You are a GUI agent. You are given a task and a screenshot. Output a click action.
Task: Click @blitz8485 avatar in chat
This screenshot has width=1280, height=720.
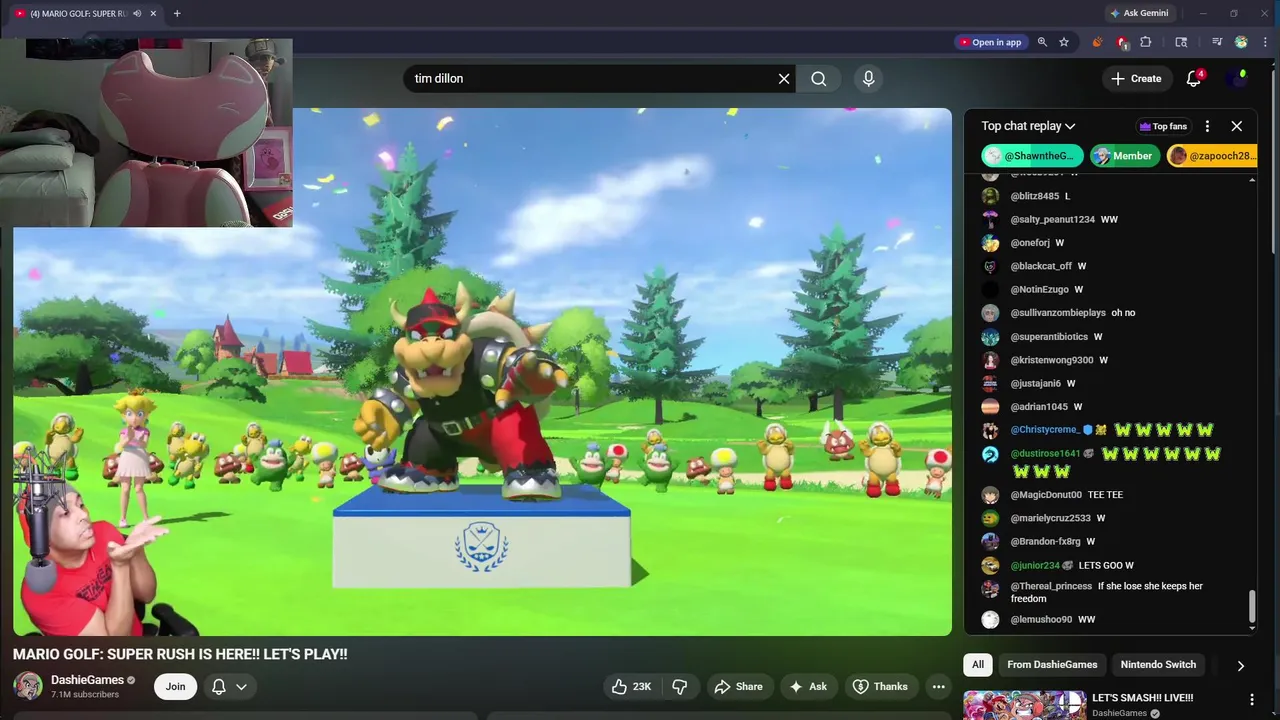tap(990, 196)
